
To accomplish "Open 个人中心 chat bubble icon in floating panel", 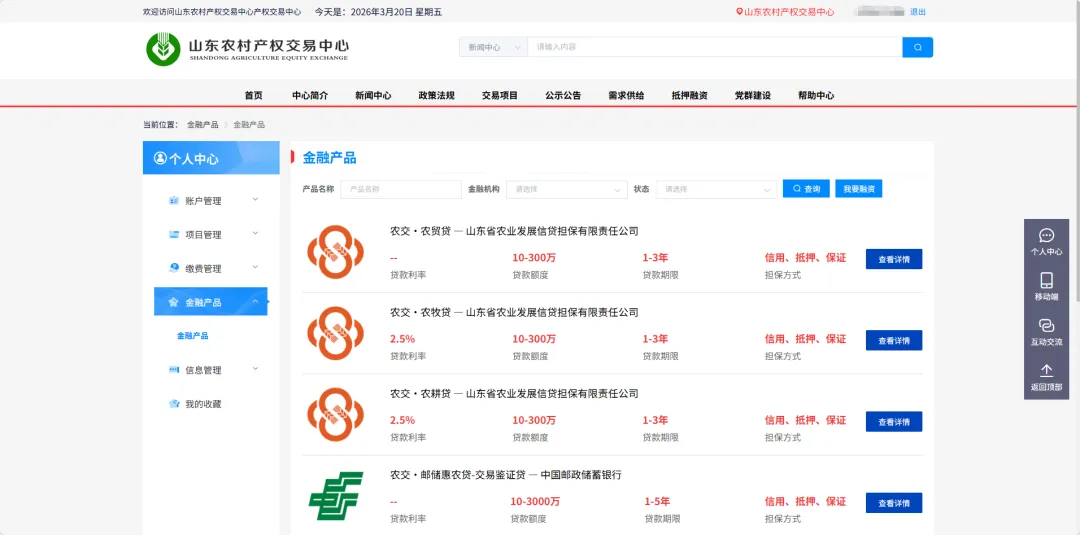I will tap(1046, 235).
